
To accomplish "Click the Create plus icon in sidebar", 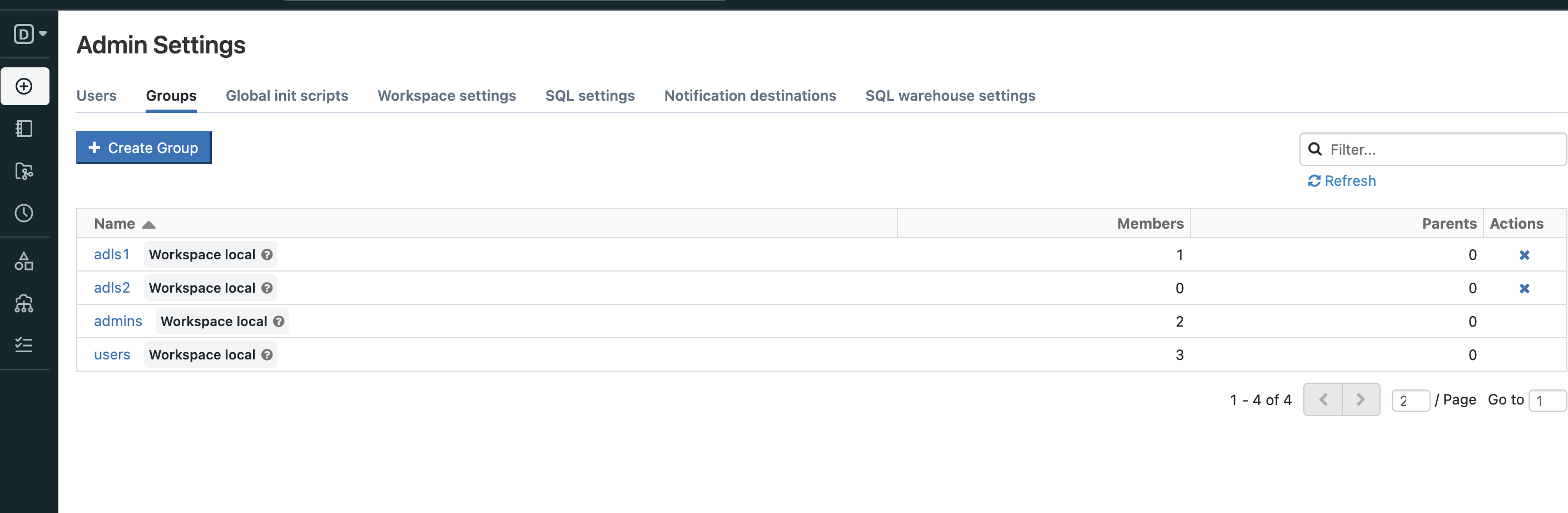I will point(24,86).
